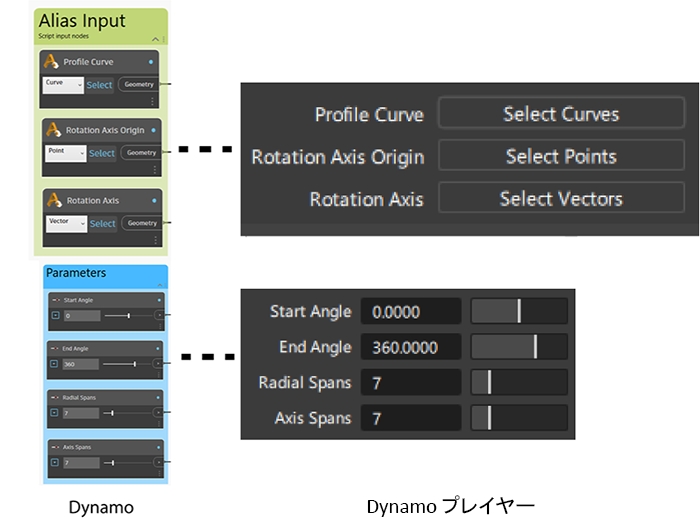Open the Curve type dropdown
The width and height of the screenshot is (700, 518).
[63, 85]
